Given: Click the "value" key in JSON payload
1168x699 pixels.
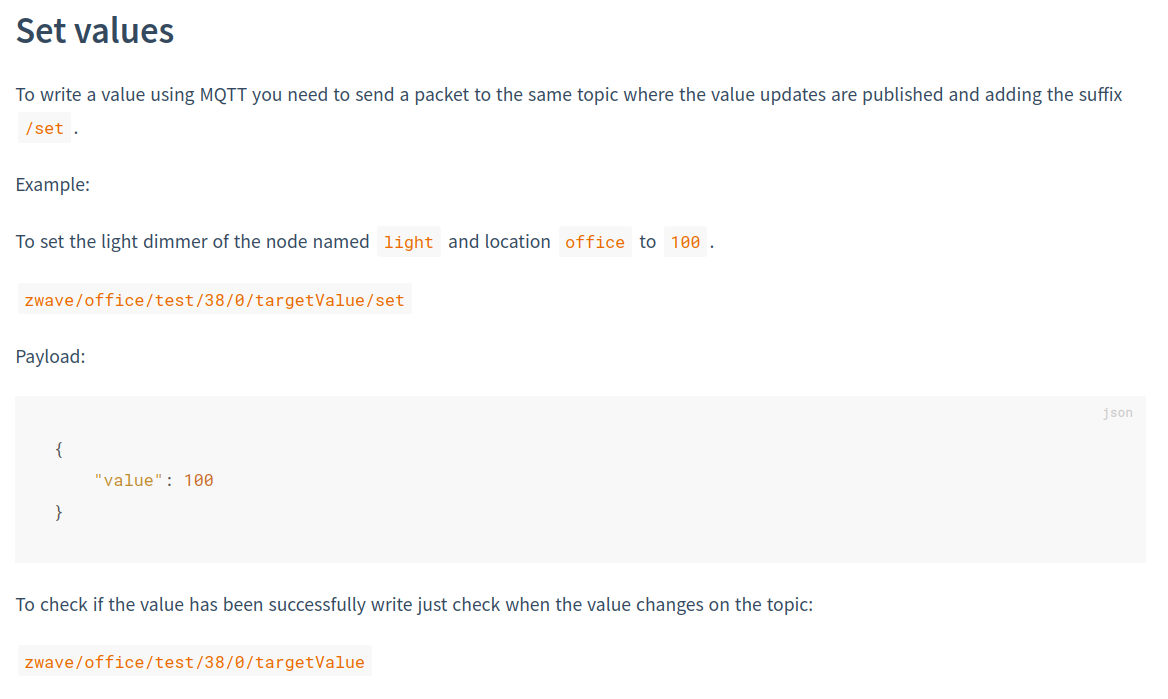Looking at the screenshot, I should pyautogui.click(x=129, y=480).
